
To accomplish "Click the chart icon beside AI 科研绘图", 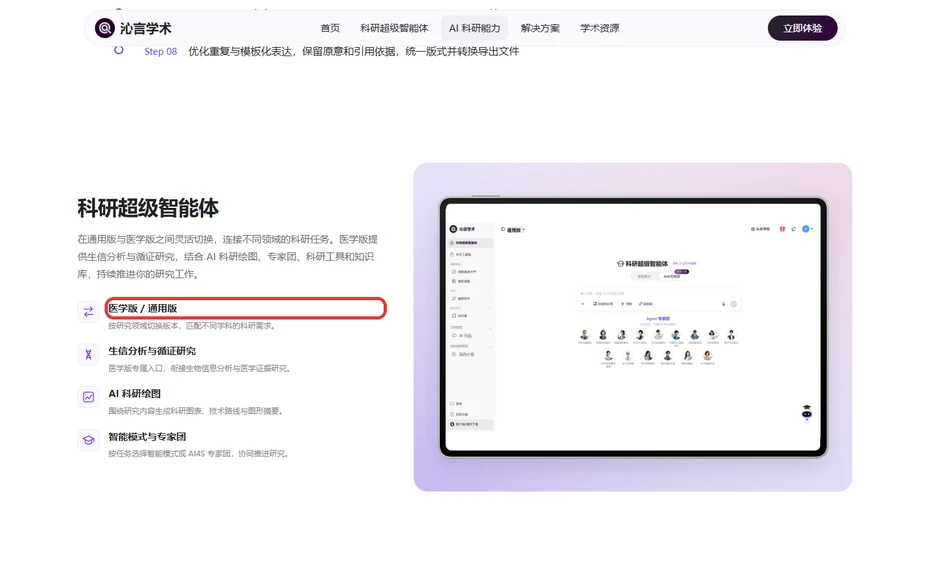I will [x=88, y=397].
